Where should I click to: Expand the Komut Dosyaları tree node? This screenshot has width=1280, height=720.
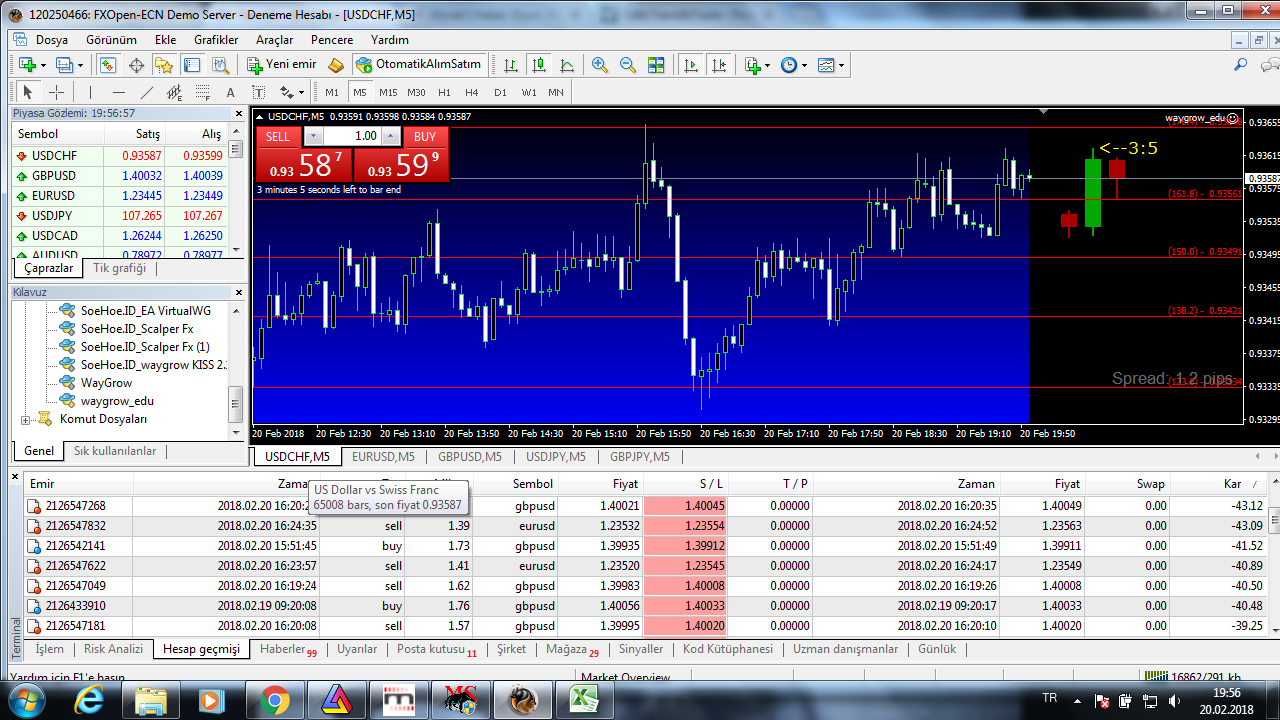(x=26, y=419)
